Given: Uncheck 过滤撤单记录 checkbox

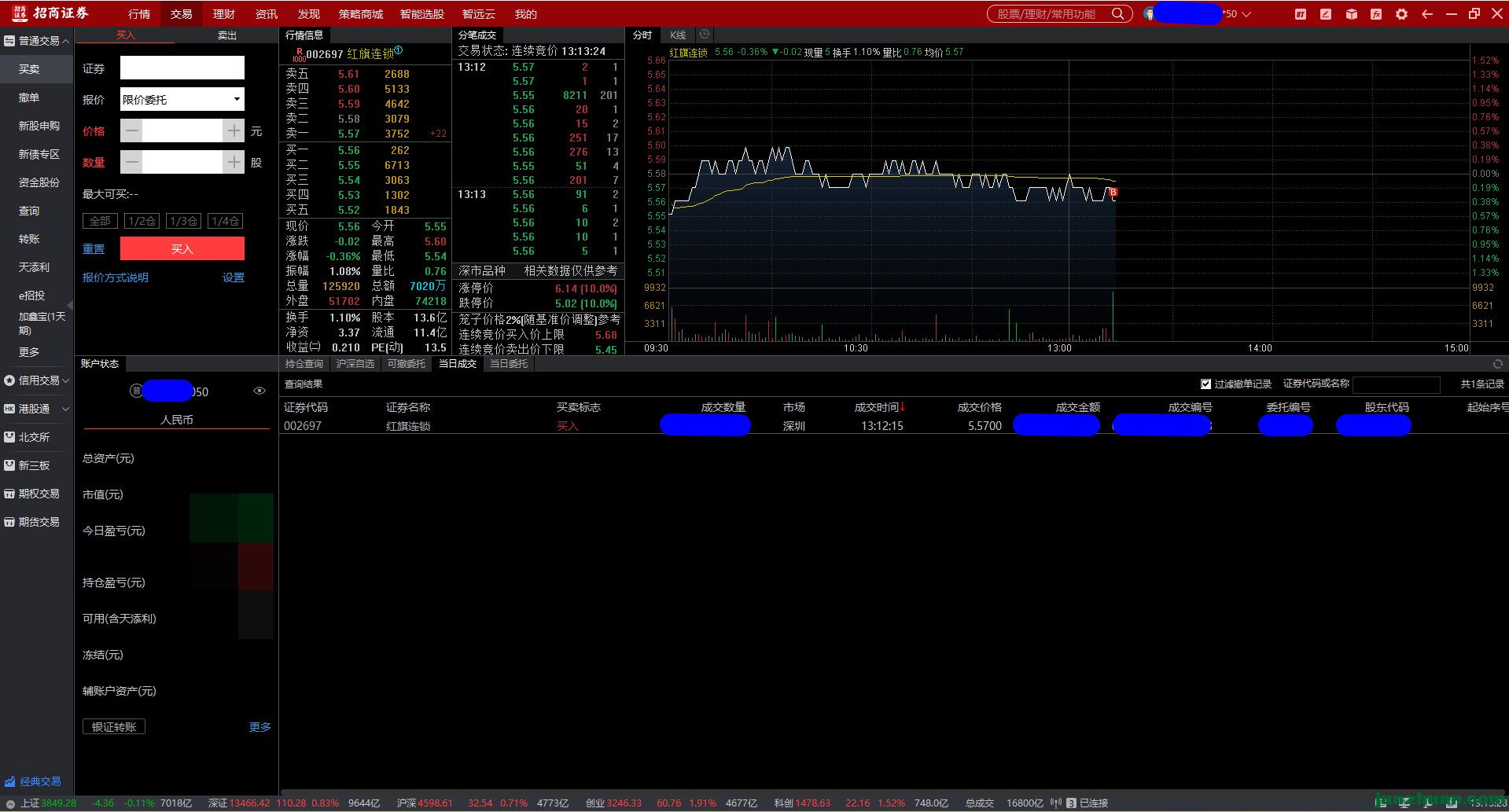Looking at the screenshot, I should click(x=1205, y=384).
